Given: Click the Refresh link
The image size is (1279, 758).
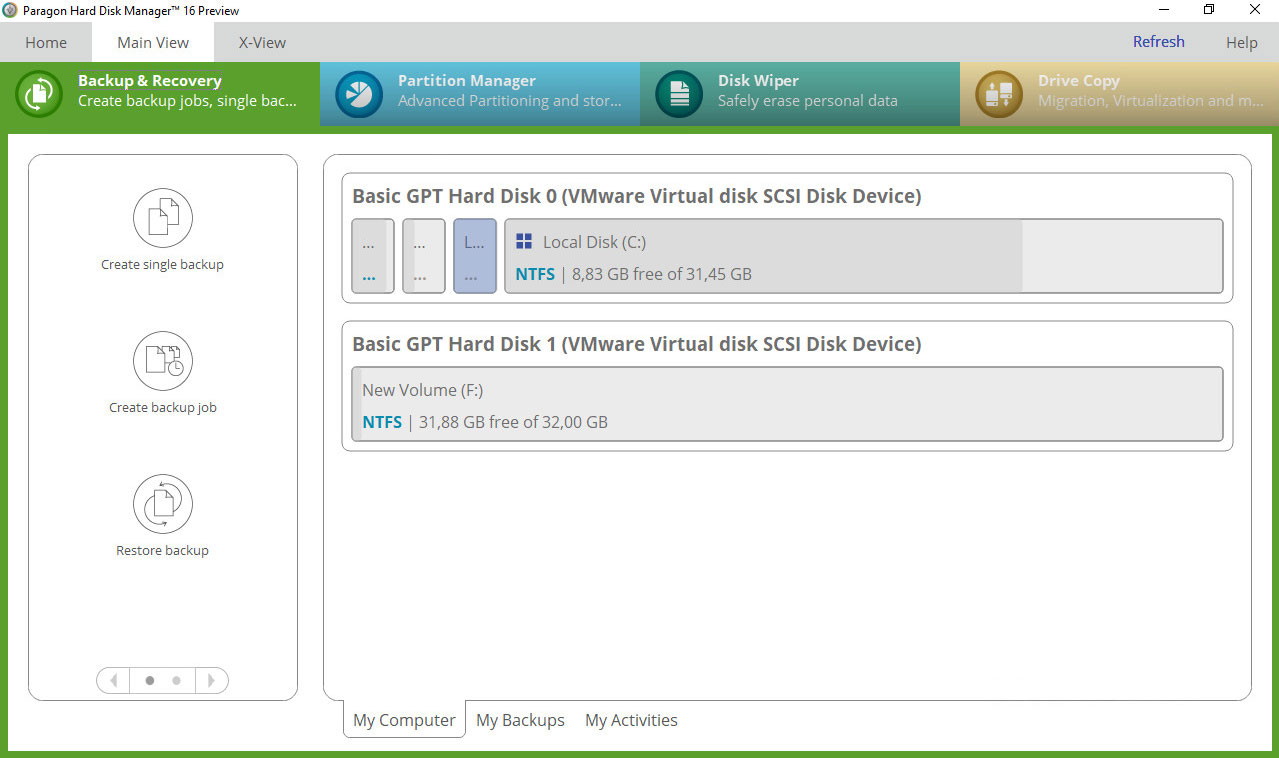Looking at the screenshot, I should click(x=1158, y=41).
